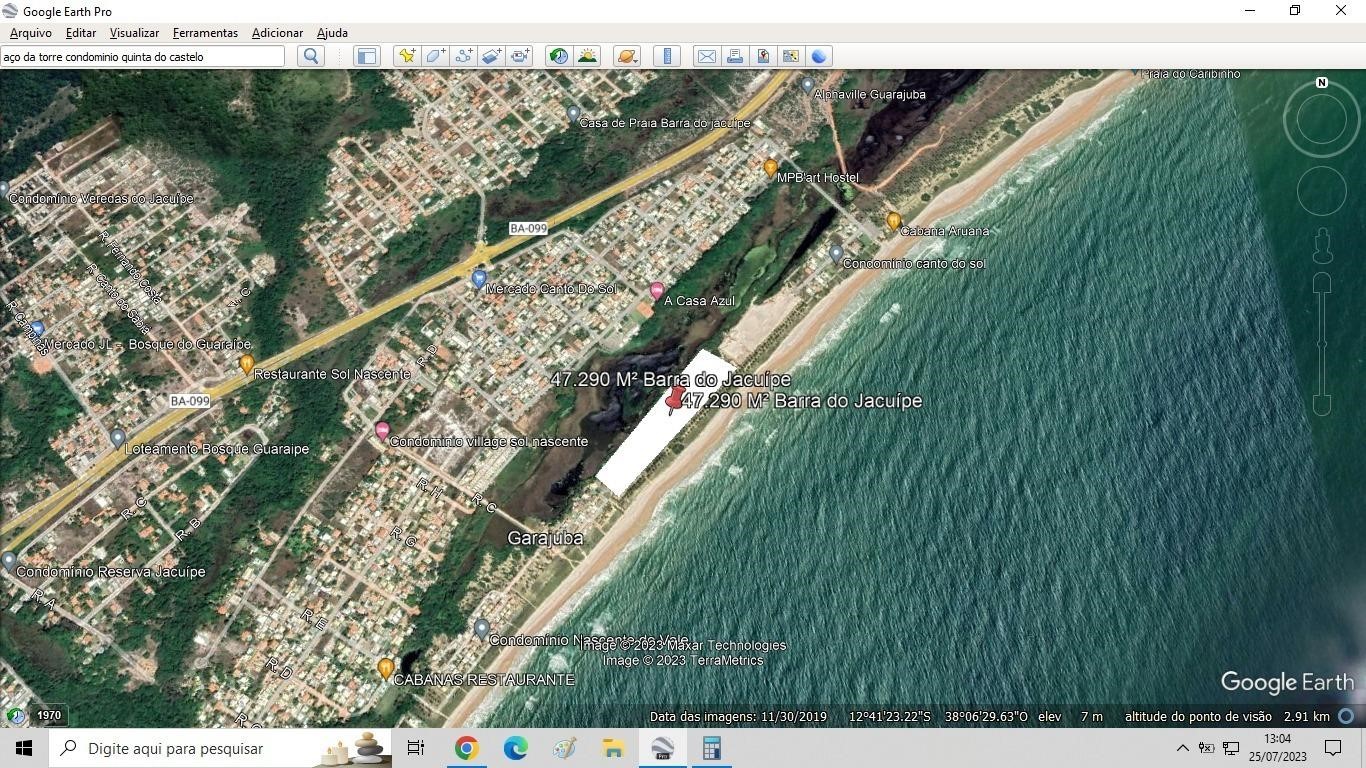
Task: Open the Ruler measurement tool
Action: [x=667, y=56]
